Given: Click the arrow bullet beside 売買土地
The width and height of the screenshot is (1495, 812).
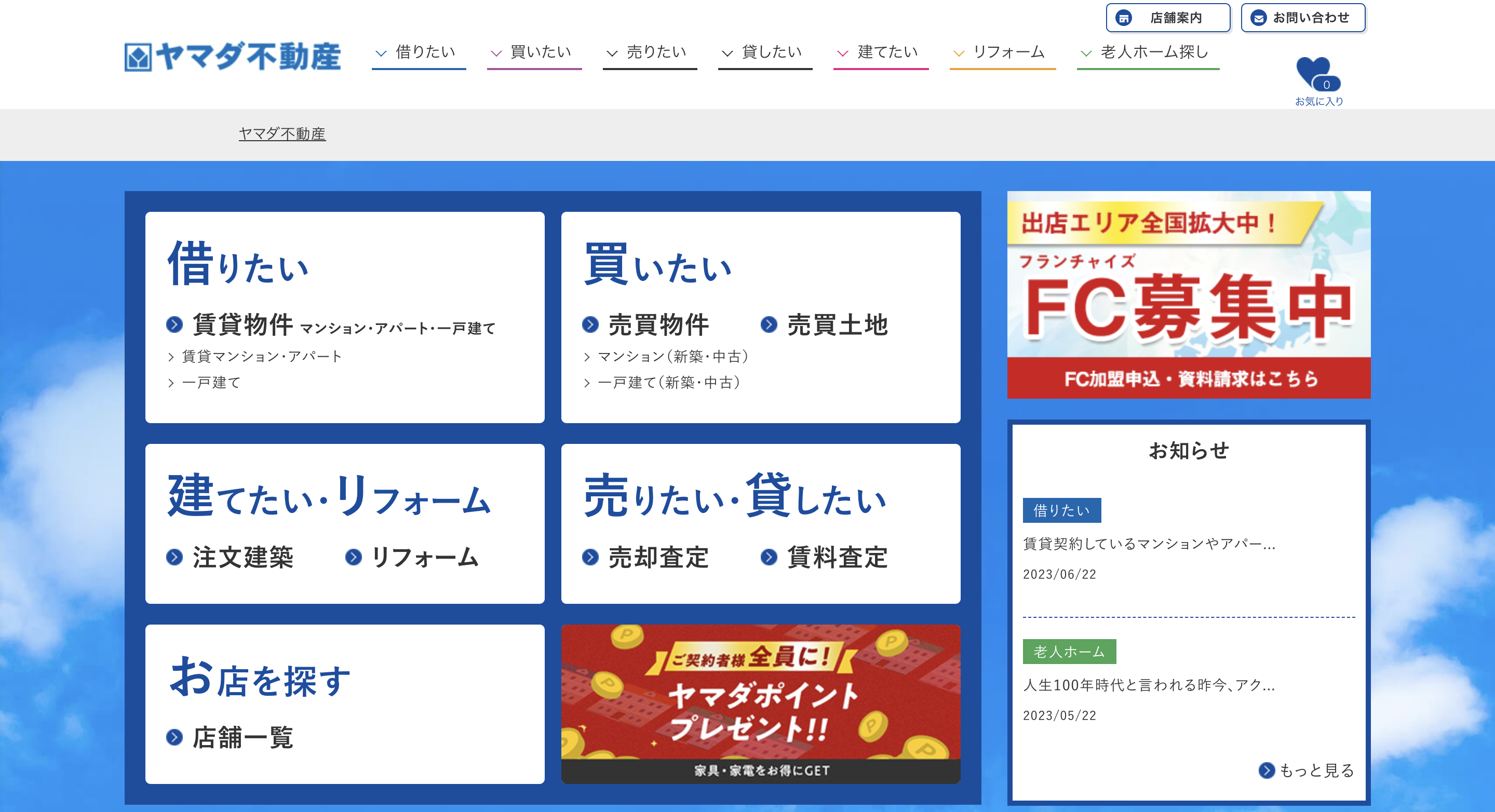Looking at the screenshot, I should (x=769, y=324).
